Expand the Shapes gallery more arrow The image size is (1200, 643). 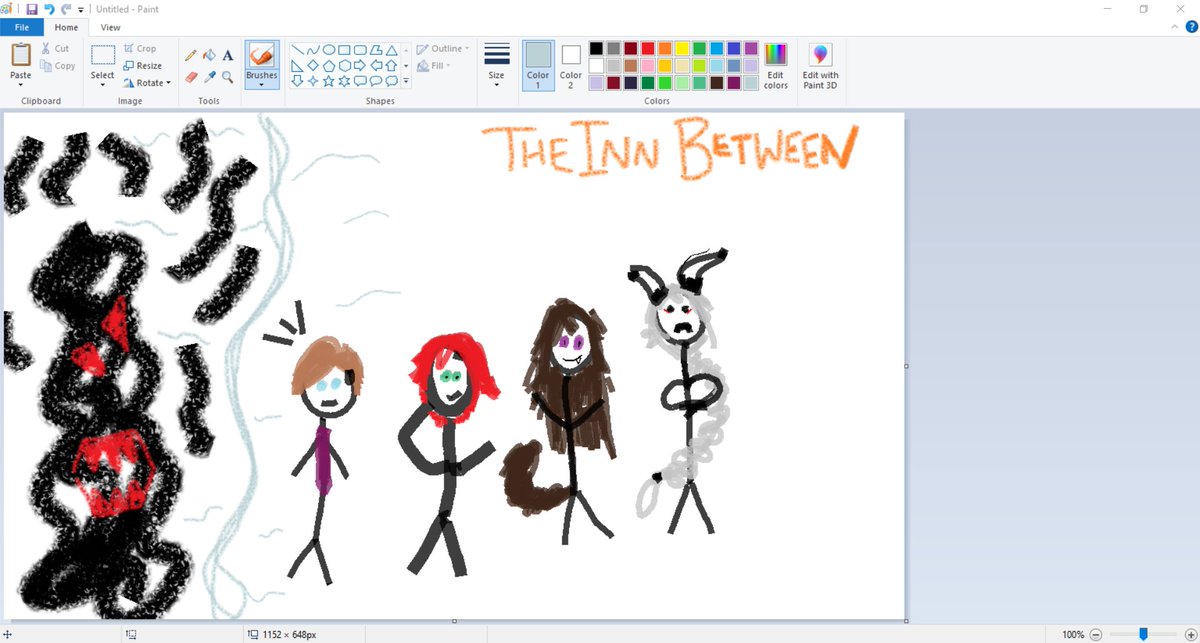coord(406,81)
